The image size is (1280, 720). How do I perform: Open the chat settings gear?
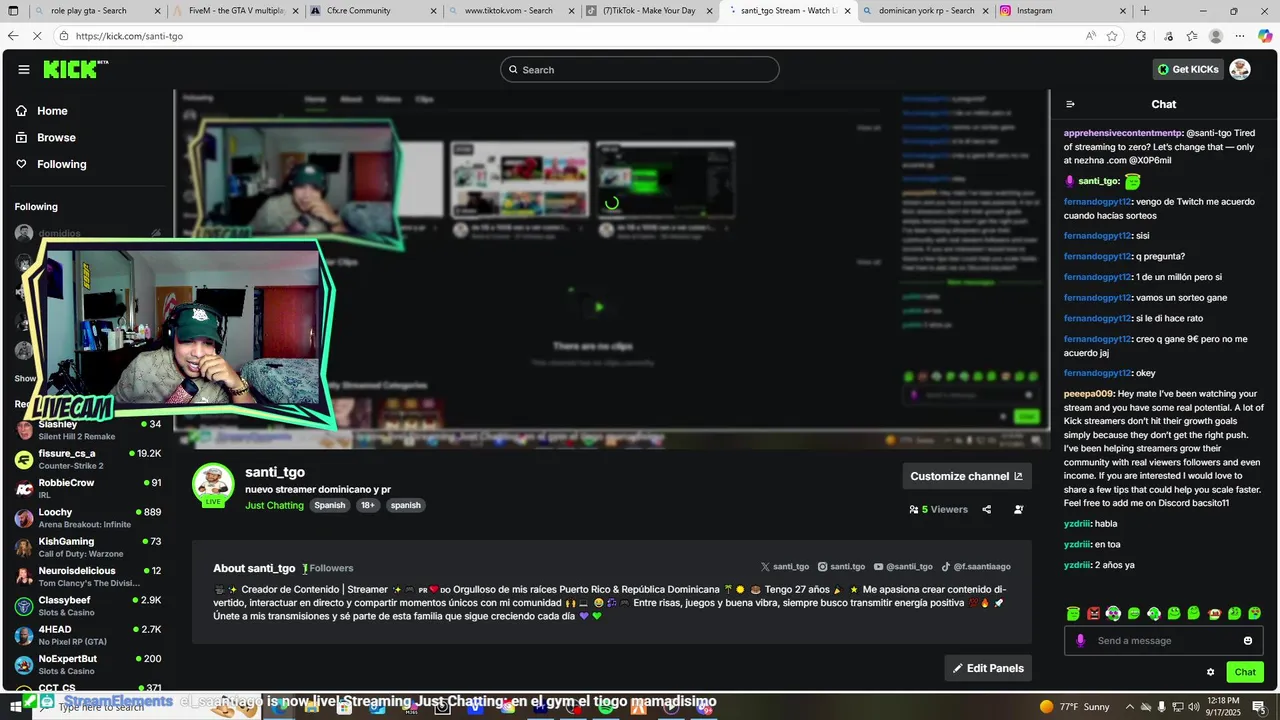point(1210,672)
